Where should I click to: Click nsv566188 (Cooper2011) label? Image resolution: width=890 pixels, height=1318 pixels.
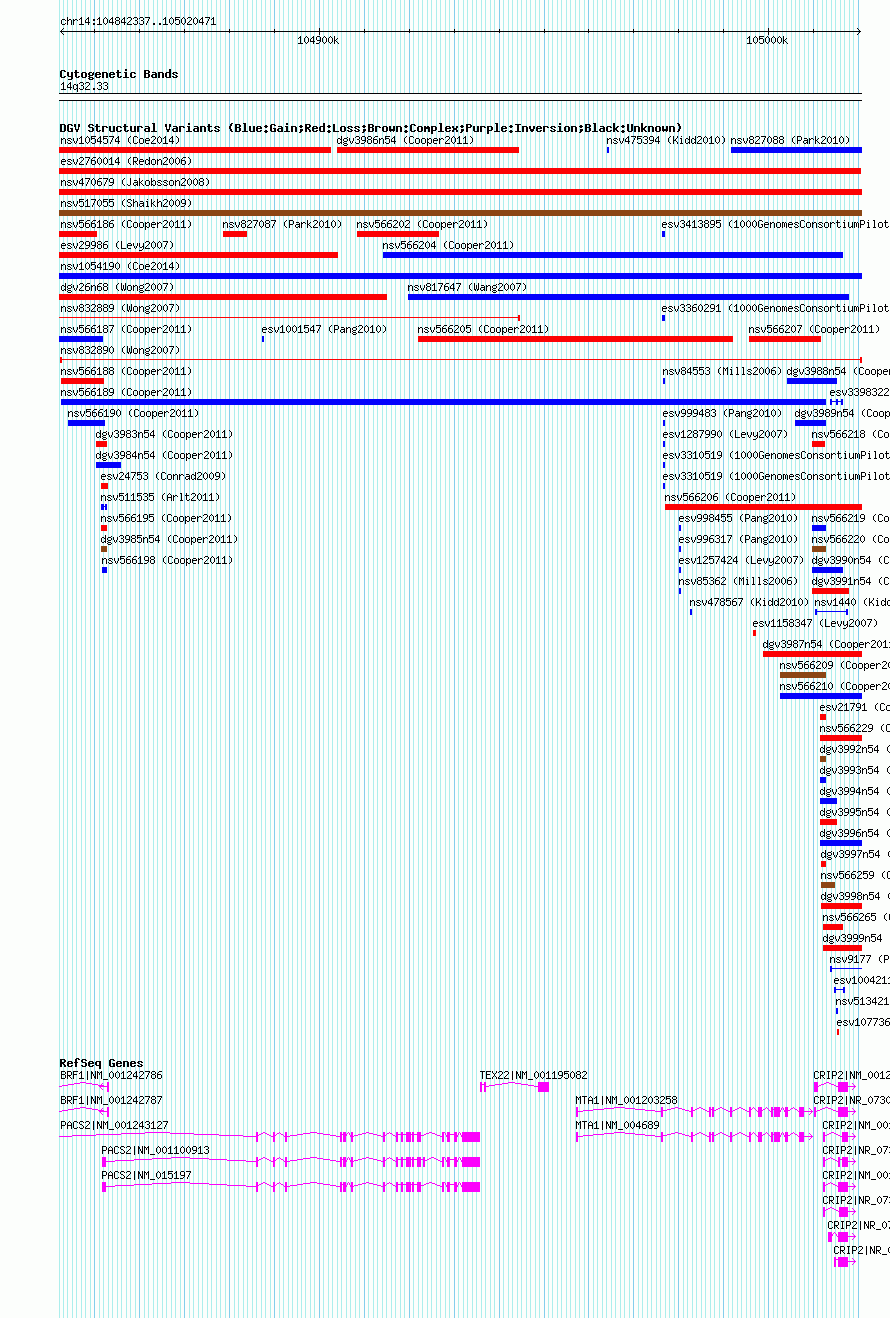tap(126, 371)
